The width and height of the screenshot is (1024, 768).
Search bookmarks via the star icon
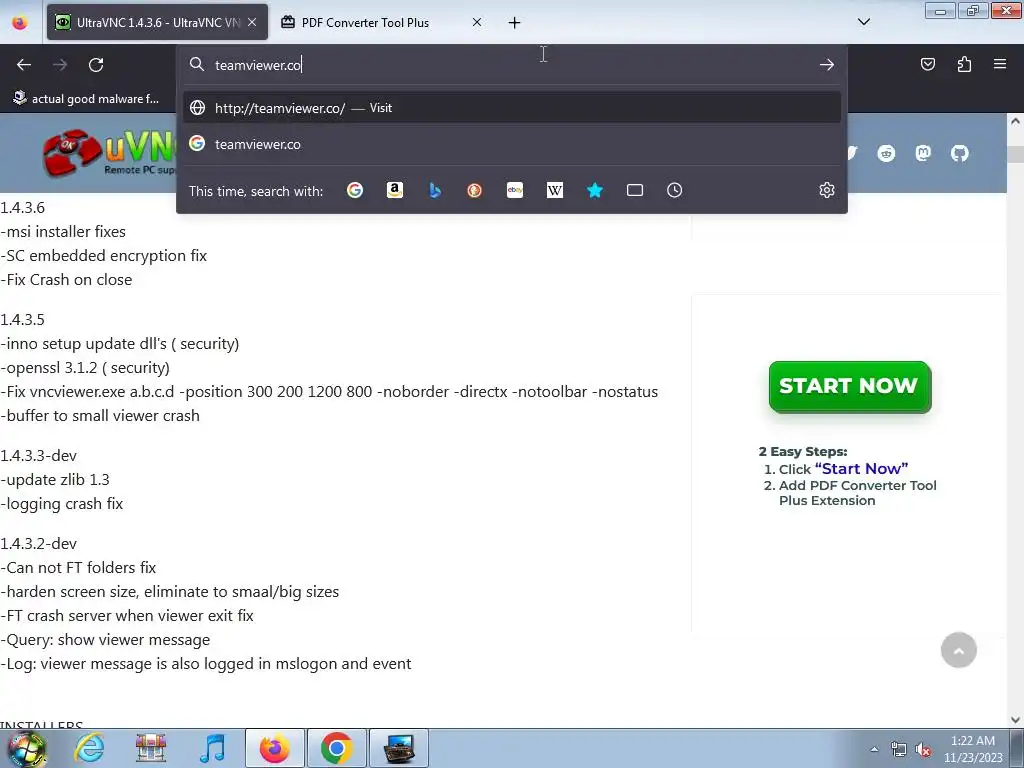pyautogui.click(x=594, y=190)
